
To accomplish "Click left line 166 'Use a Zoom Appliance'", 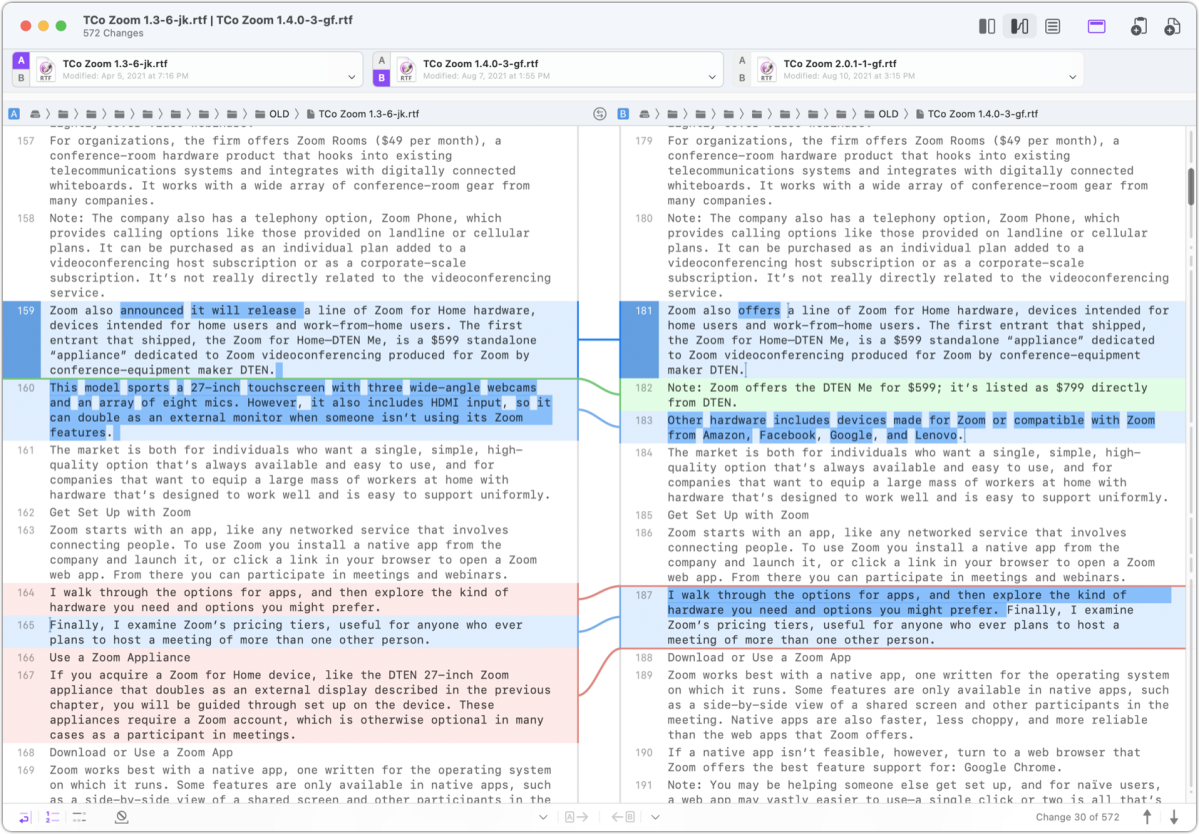I will [x=119, y=657].
